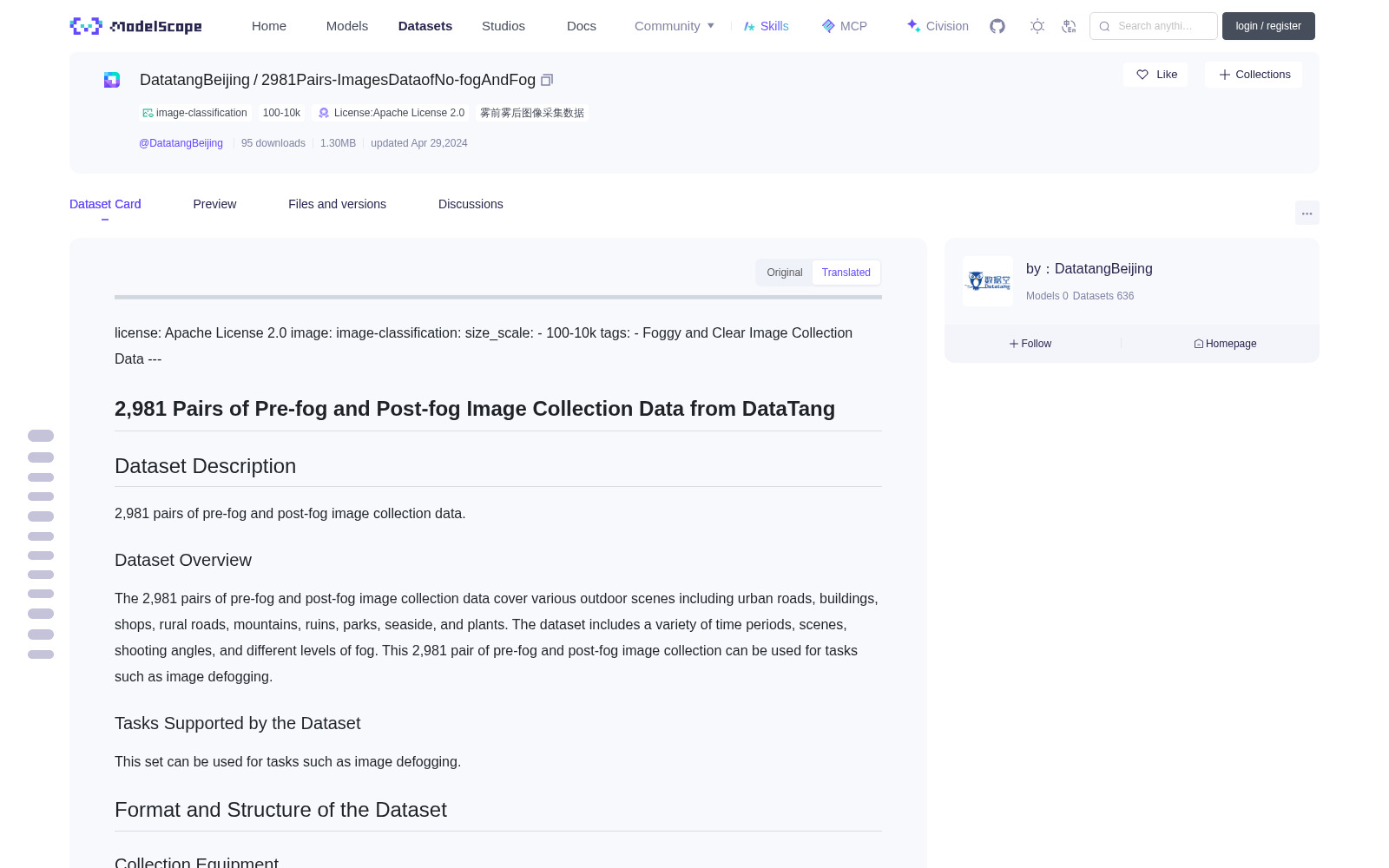Click the Apache License 2.0 tag

[x=391, y=113]
